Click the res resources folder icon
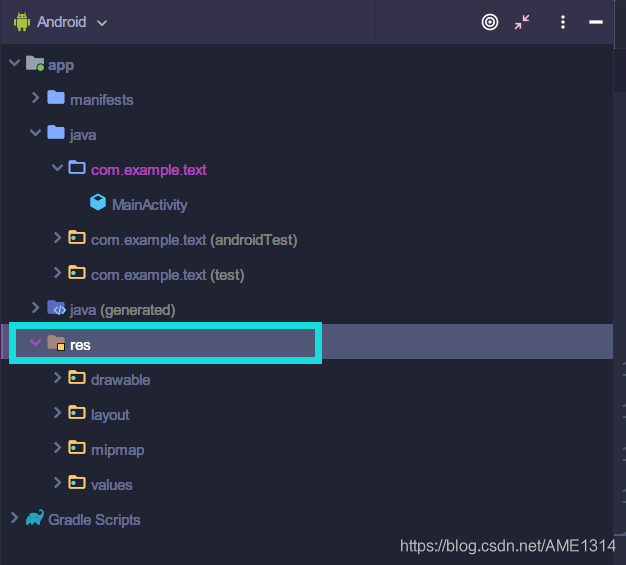The height and width of the screenshot is (565, 626). point(56,343)
